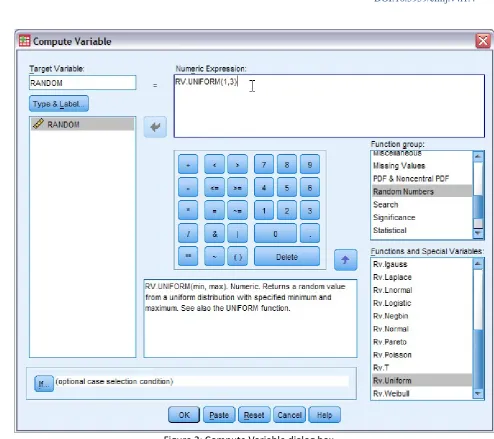This screenshot has height=439, width=494.
Task: Select Rv.T in functions list
Action: click(x=422, y=368)
